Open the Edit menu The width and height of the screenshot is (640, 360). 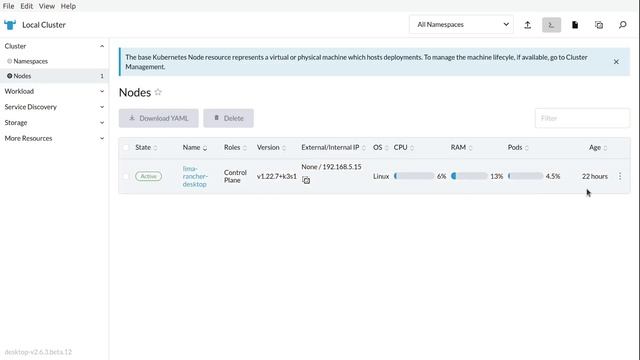[27, 6]
